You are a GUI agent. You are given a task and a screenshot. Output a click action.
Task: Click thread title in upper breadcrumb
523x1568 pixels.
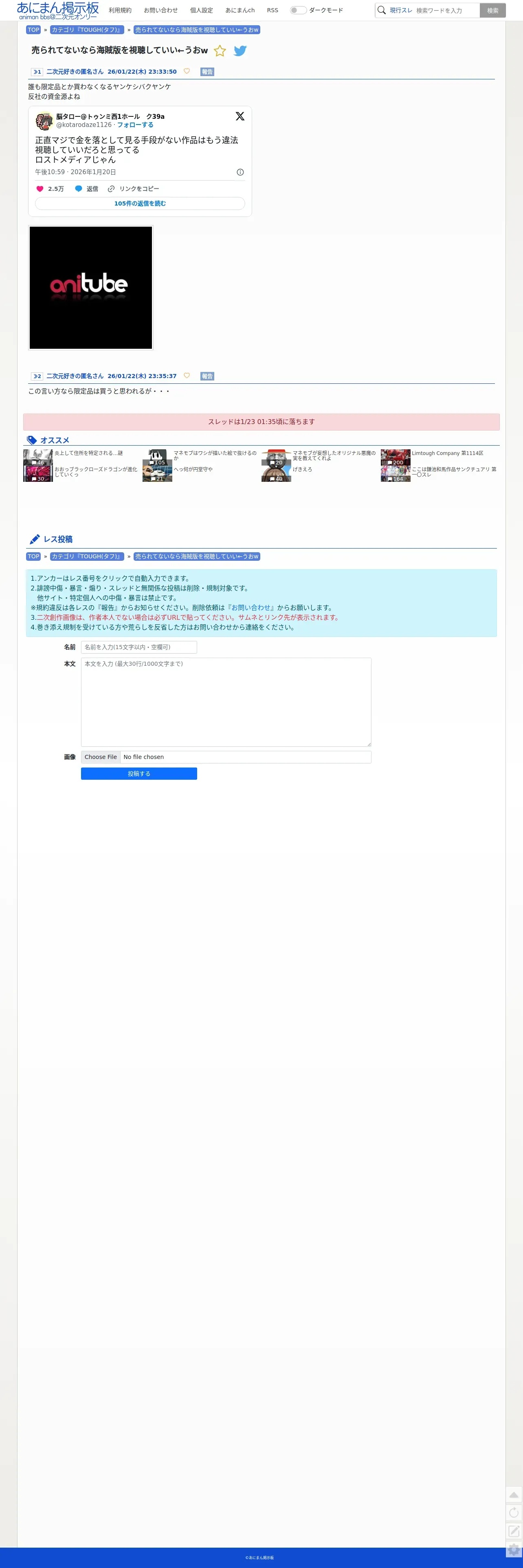pyautogui.click(x=197, y=30)
